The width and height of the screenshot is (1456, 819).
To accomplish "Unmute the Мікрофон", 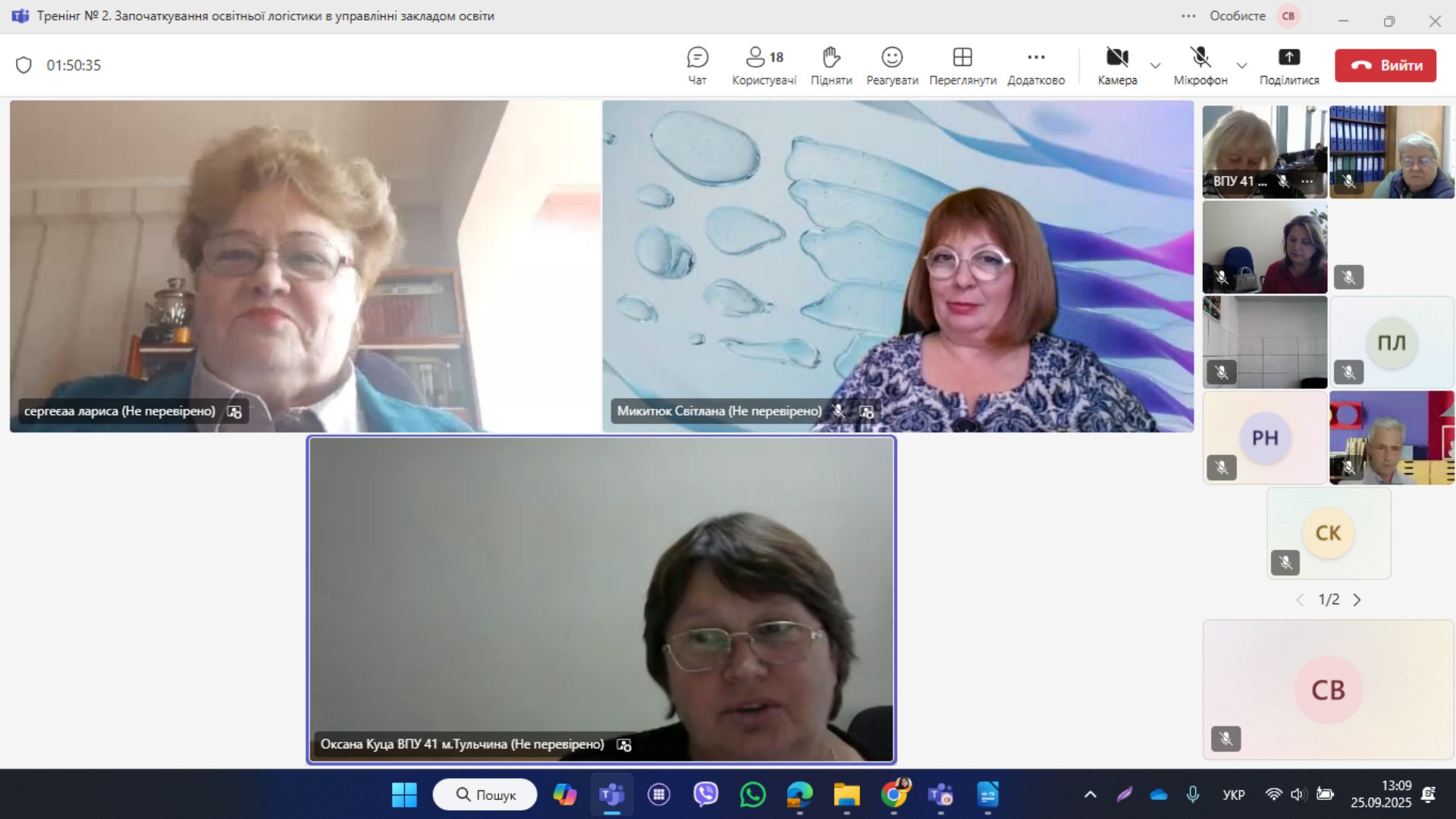I will (x=1200, y=65).
